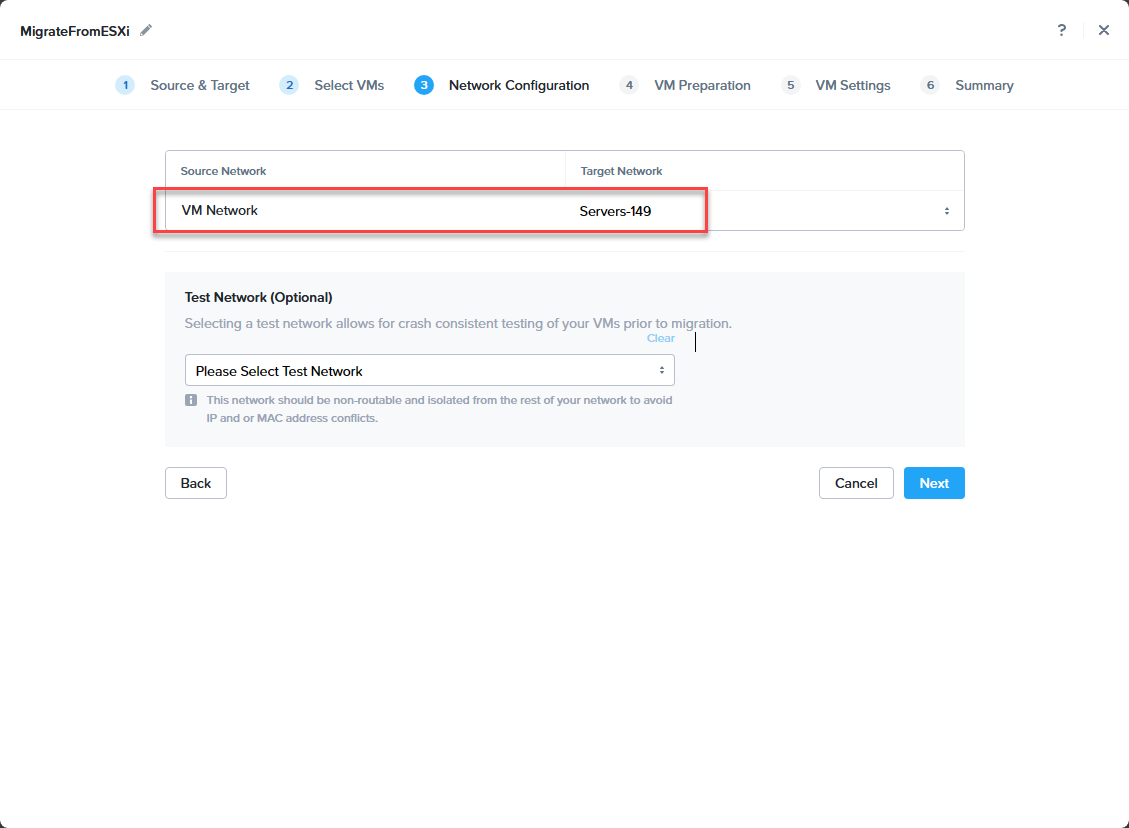Click step 1 circle icon
The width and height of the screenshot is (1129, 828).
pos(125,85)
